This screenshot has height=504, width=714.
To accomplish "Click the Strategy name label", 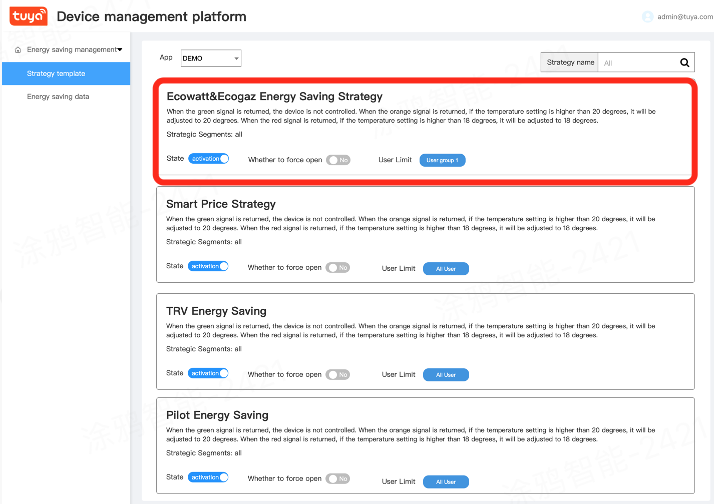I will click(x=570, y=62).
